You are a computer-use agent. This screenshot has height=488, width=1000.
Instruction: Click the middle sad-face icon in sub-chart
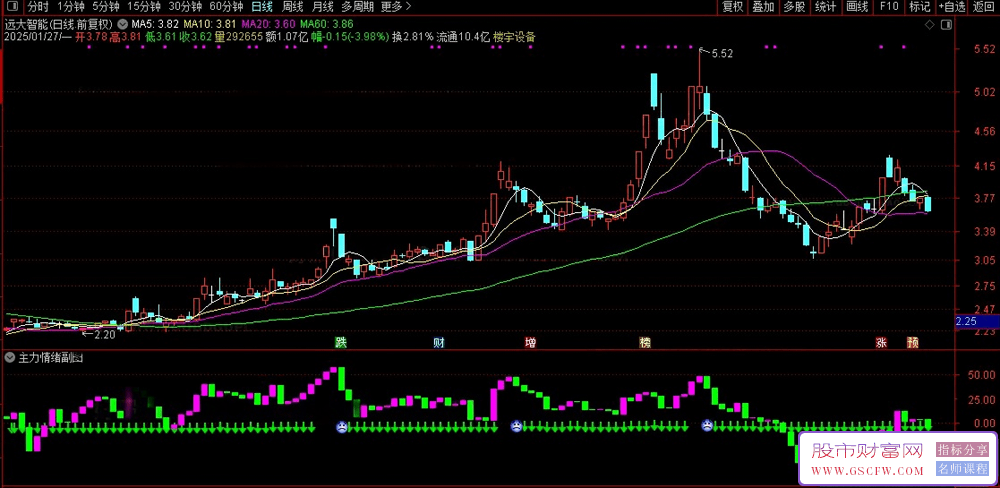point(515,425)
